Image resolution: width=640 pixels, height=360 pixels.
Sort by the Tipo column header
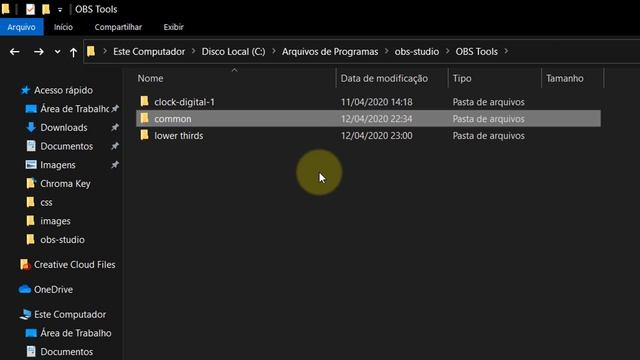pyautogui.click(x=462, y=78)
